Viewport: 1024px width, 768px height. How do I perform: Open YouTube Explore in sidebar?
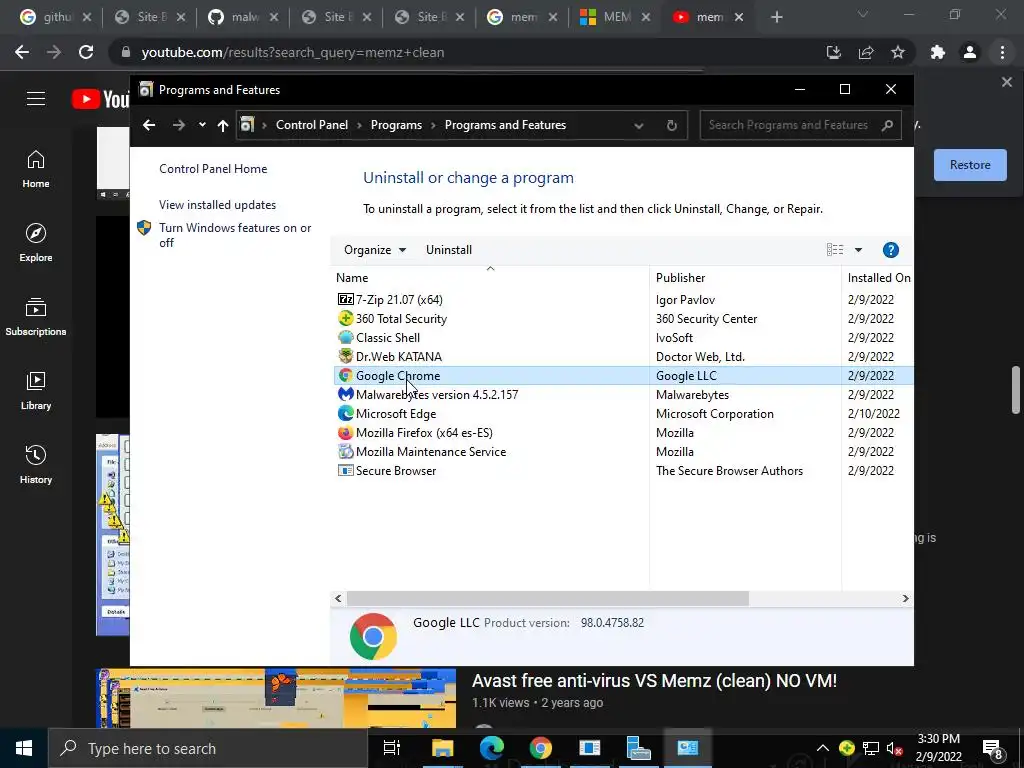point(36,242)
